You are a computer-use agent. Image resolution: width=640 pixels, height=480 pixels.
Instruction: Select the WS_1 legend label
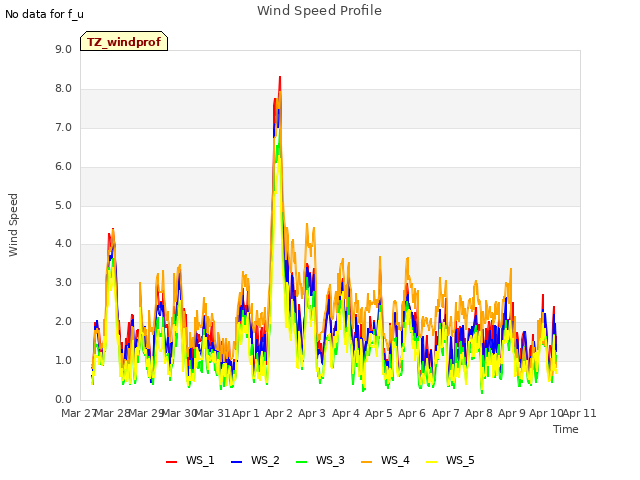[200, 460]
